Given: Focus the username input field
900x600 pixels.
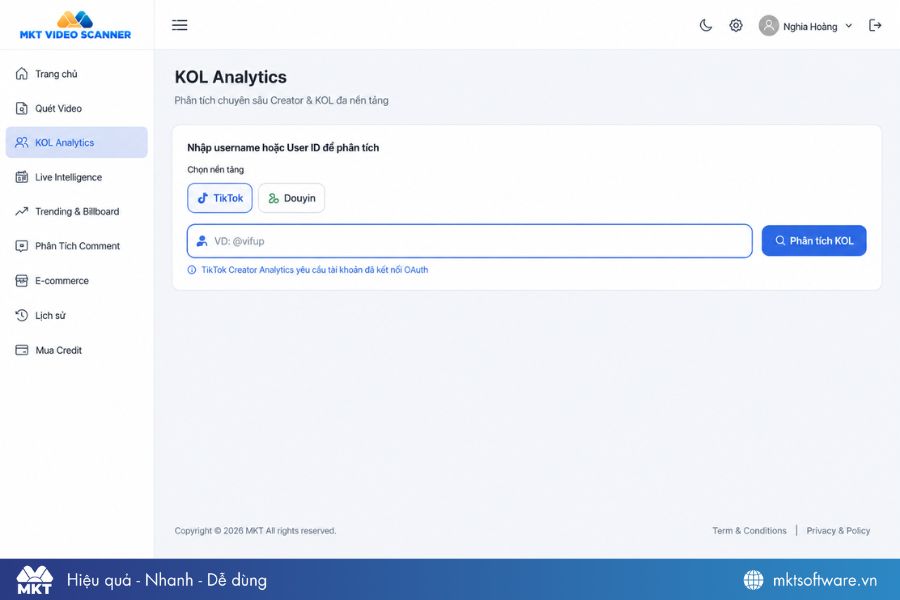Looking at the screenshot, I should click(470, 241).
